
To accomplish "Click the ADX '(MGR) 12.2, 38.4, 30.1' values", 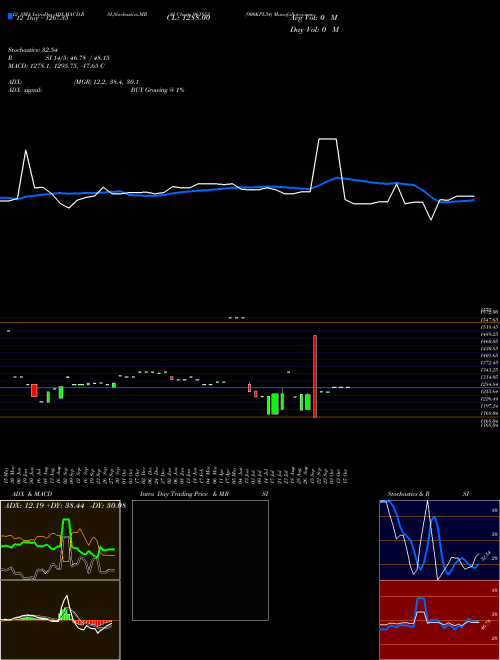I will coord(106,82).
